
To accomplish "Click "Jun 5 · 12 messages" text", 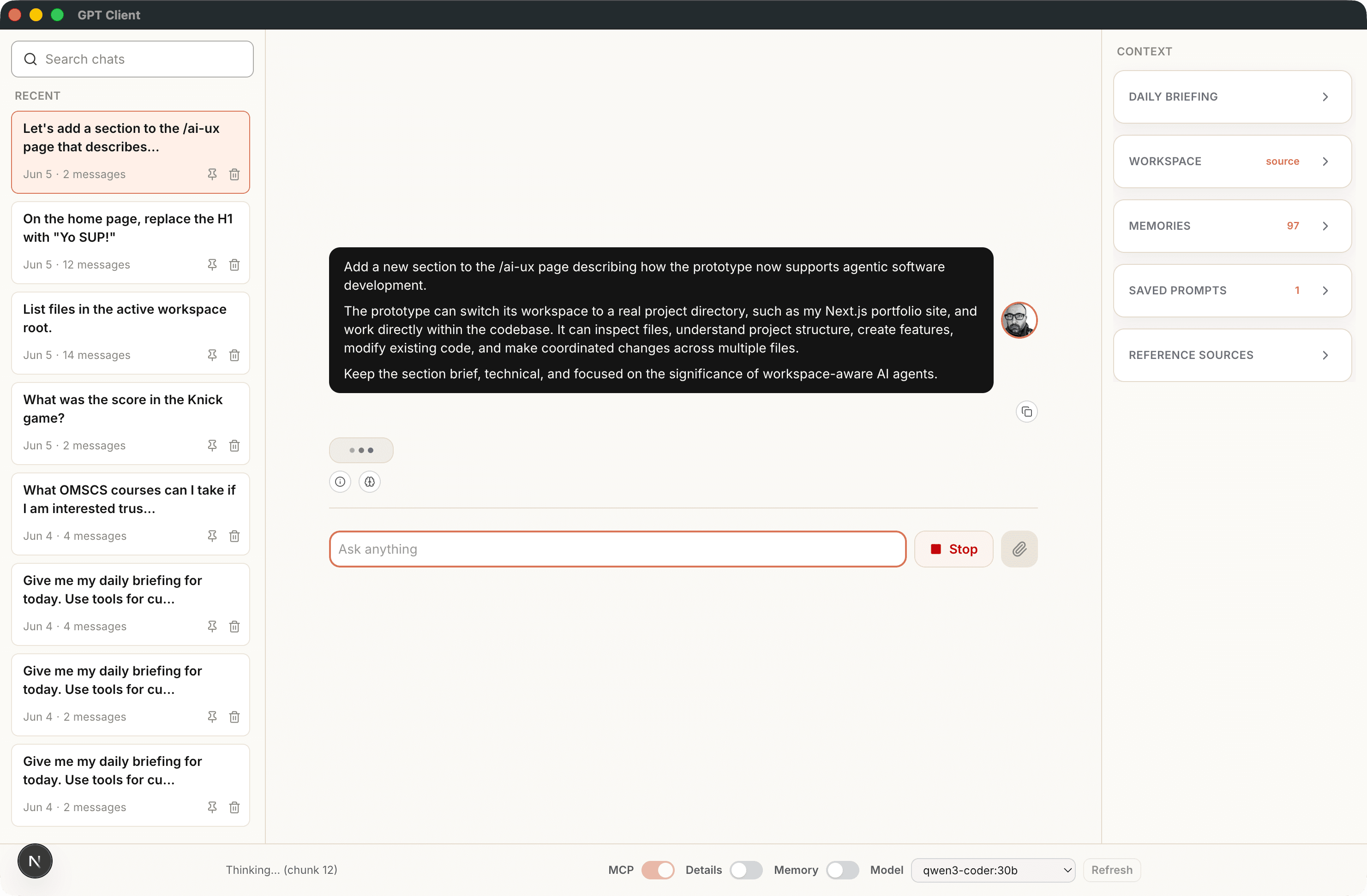I will pyautogui.click(x=77, y=265).
